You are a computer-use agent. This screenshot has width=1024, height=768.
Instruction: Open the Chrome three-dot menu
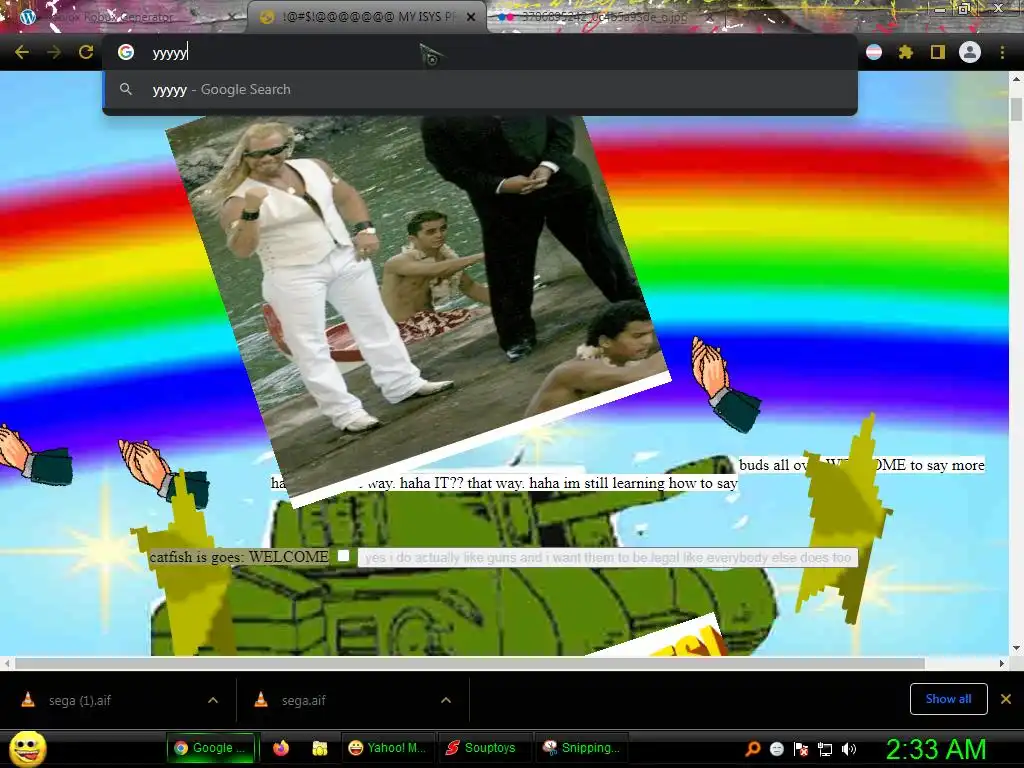(1002, 52)
